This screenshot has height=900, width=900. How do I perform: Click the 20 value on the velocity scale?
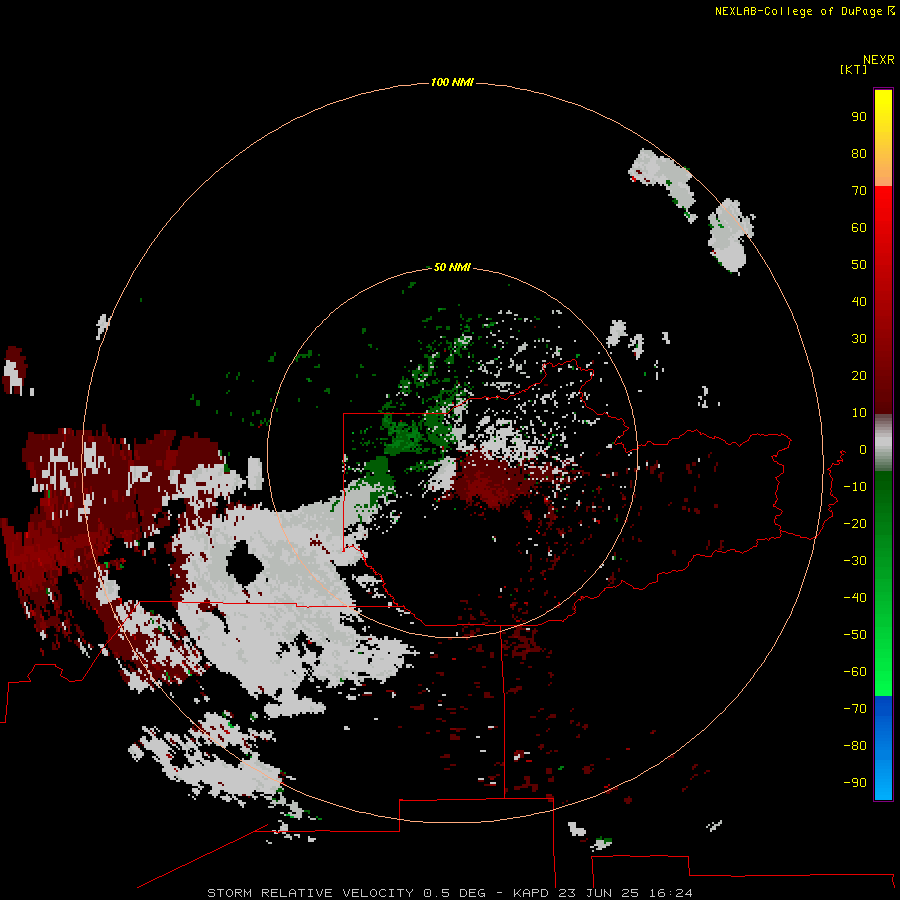(859, 375)
